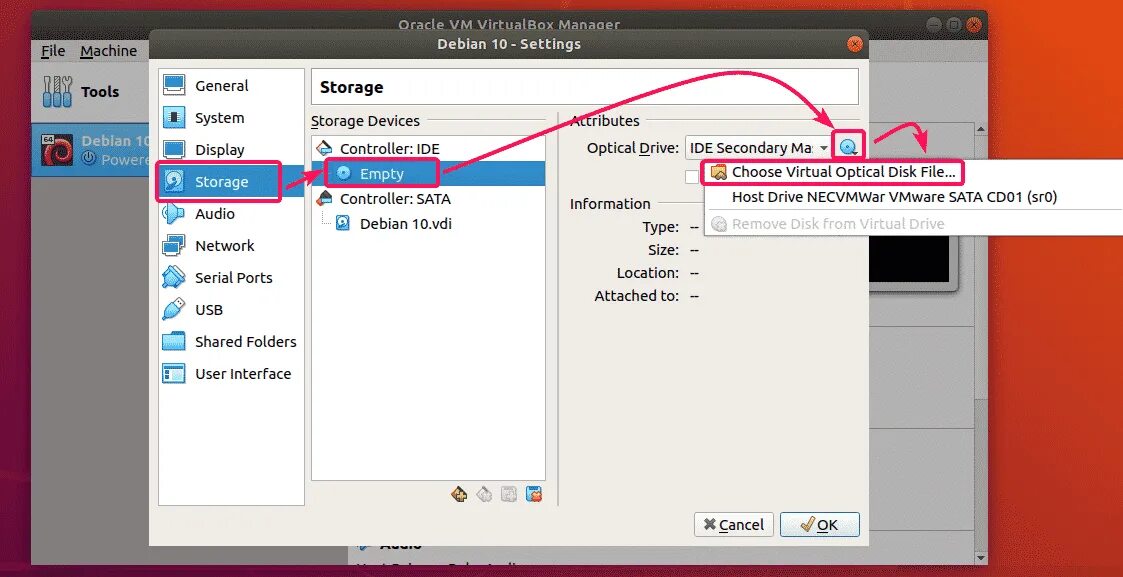Click the "Size:" information label
Image resolution: width=1123 pixels, height=577 pixels.
(x=663, y=250)
